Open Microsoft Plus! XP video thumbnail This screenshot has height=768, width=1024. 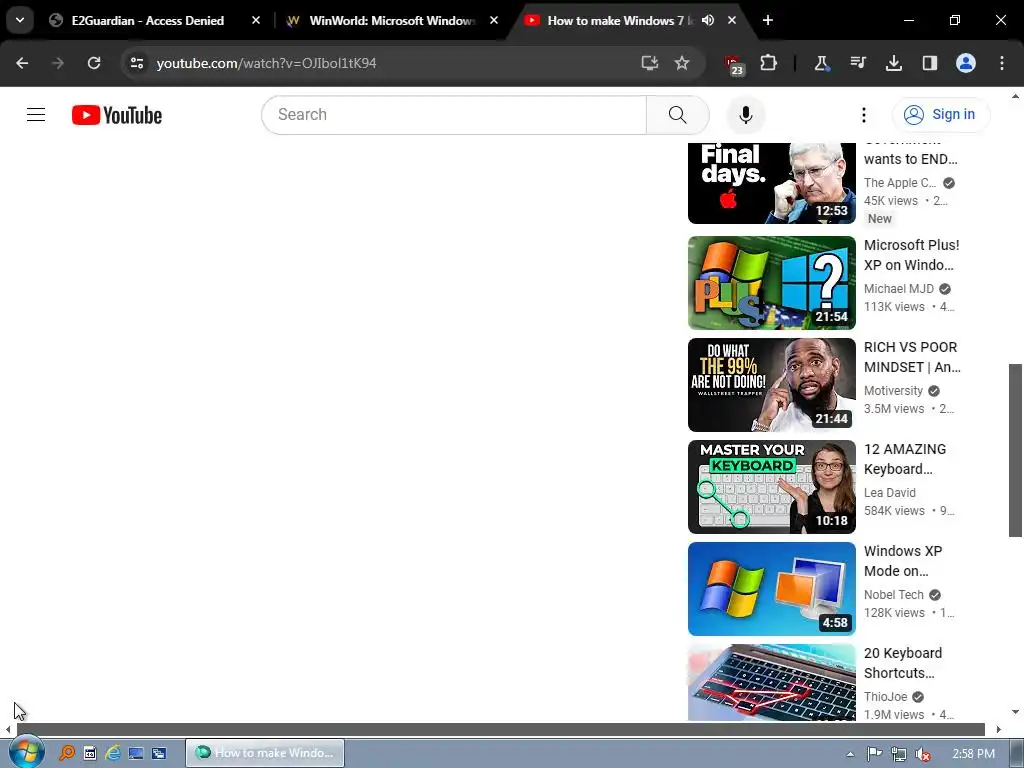click(771, 283)
